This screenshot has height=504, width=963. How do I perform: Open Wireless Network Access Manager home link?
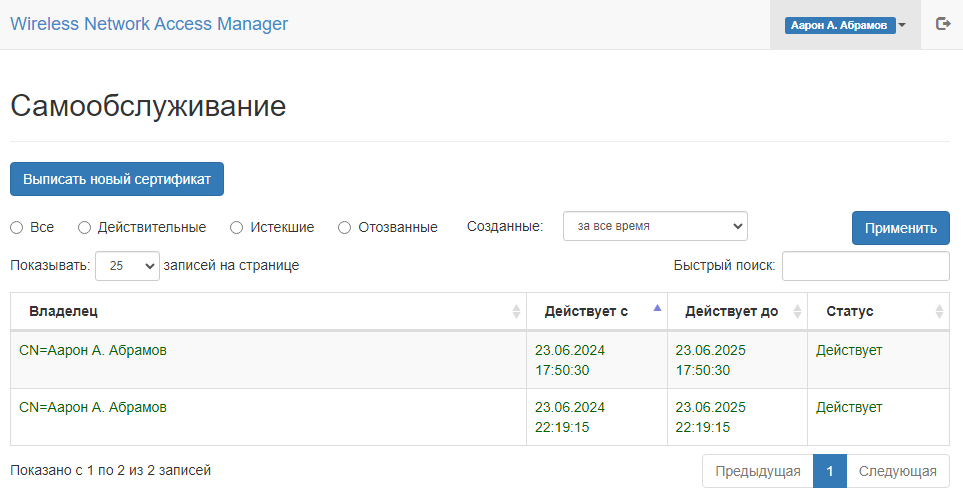pos(149,24)
